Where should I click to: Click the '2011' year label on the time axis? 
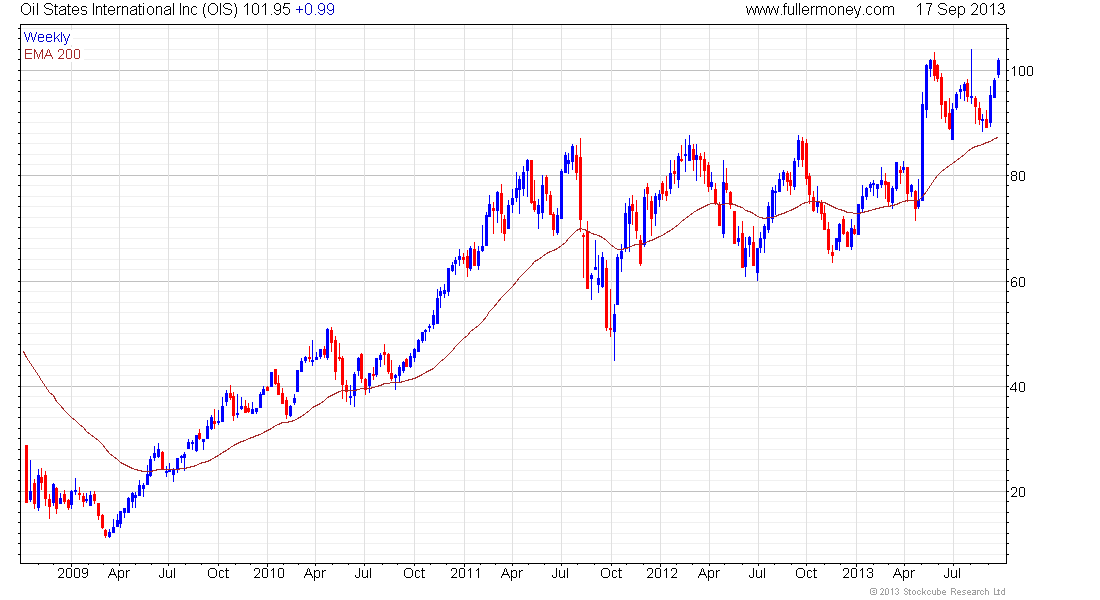pos(465,573)
